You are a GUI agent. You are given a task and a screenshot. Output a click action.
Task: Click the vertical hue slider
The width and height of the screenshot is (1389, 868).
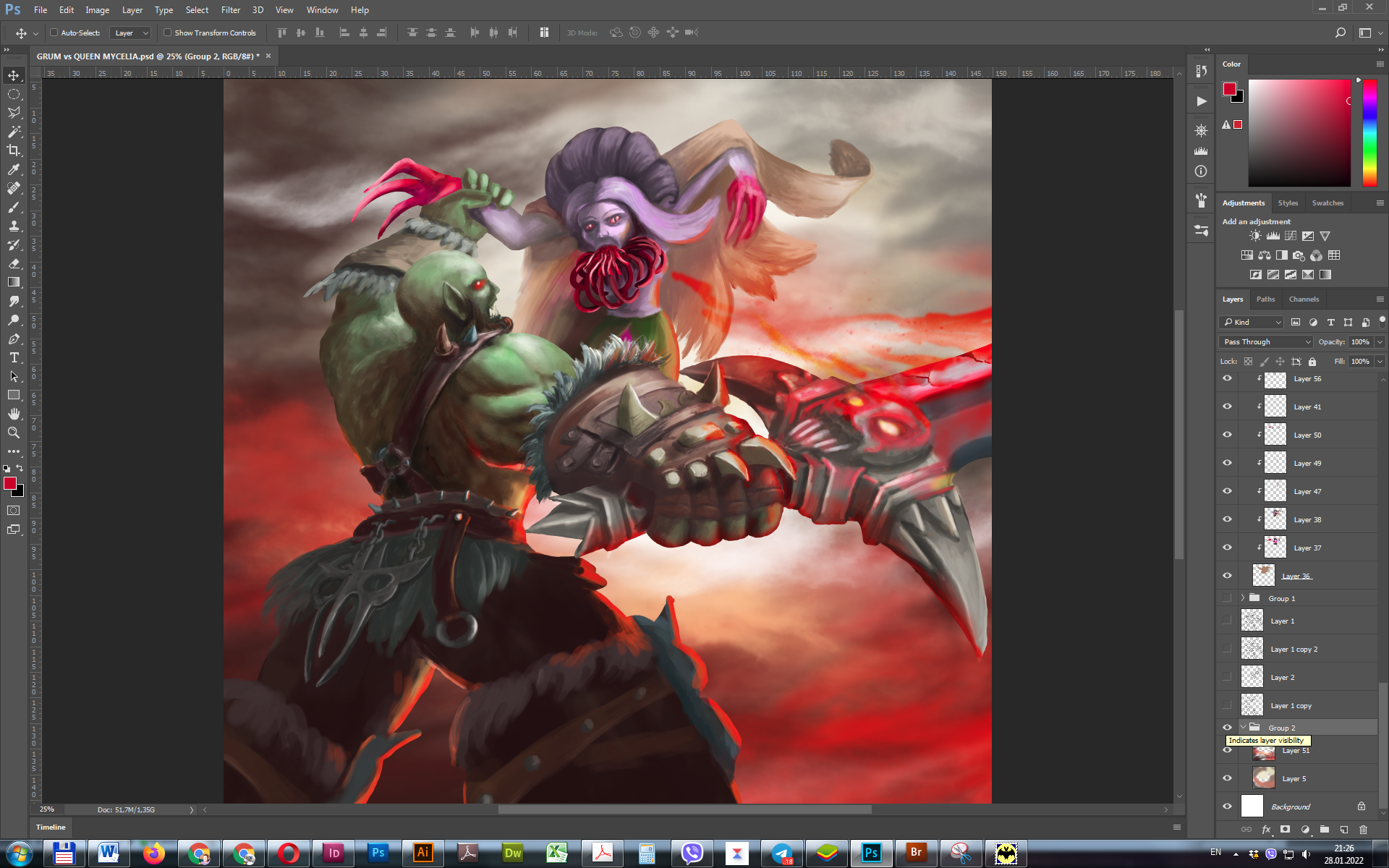1369,132
